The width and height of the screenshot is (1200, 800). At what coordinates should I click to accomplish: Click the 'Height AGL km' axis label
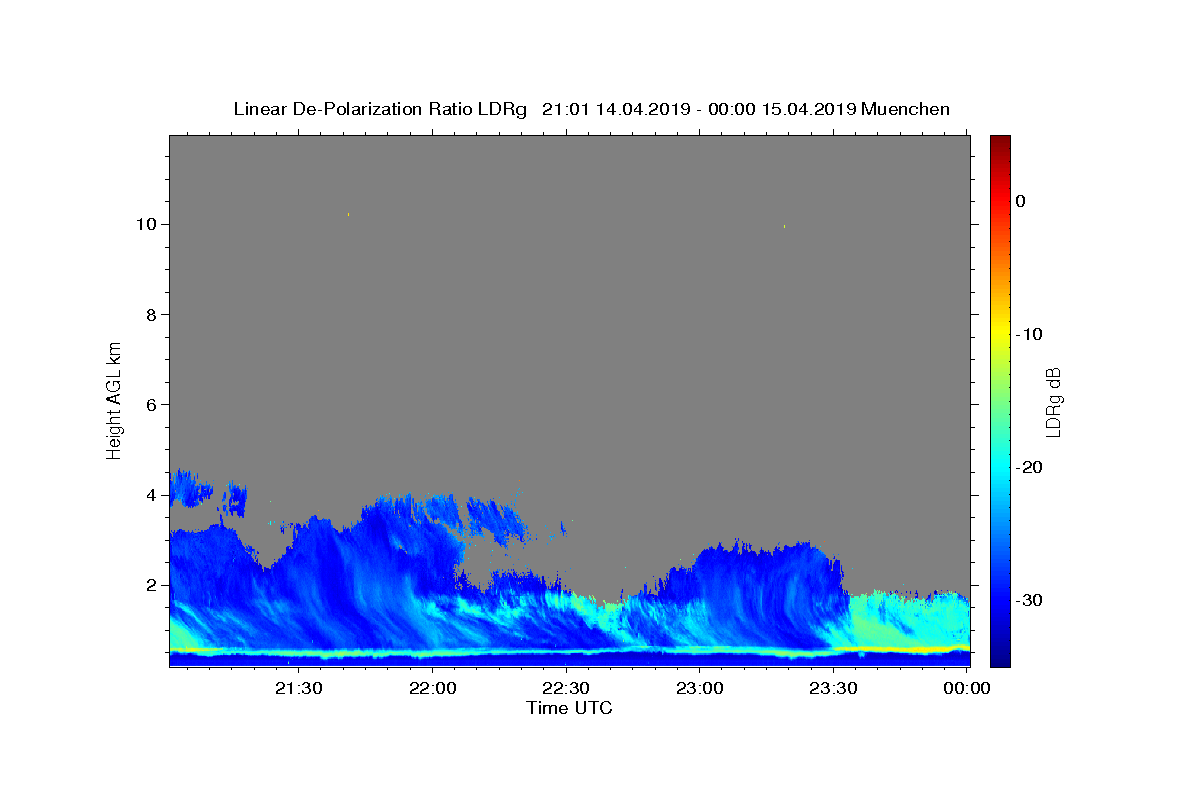coord(114,399)
